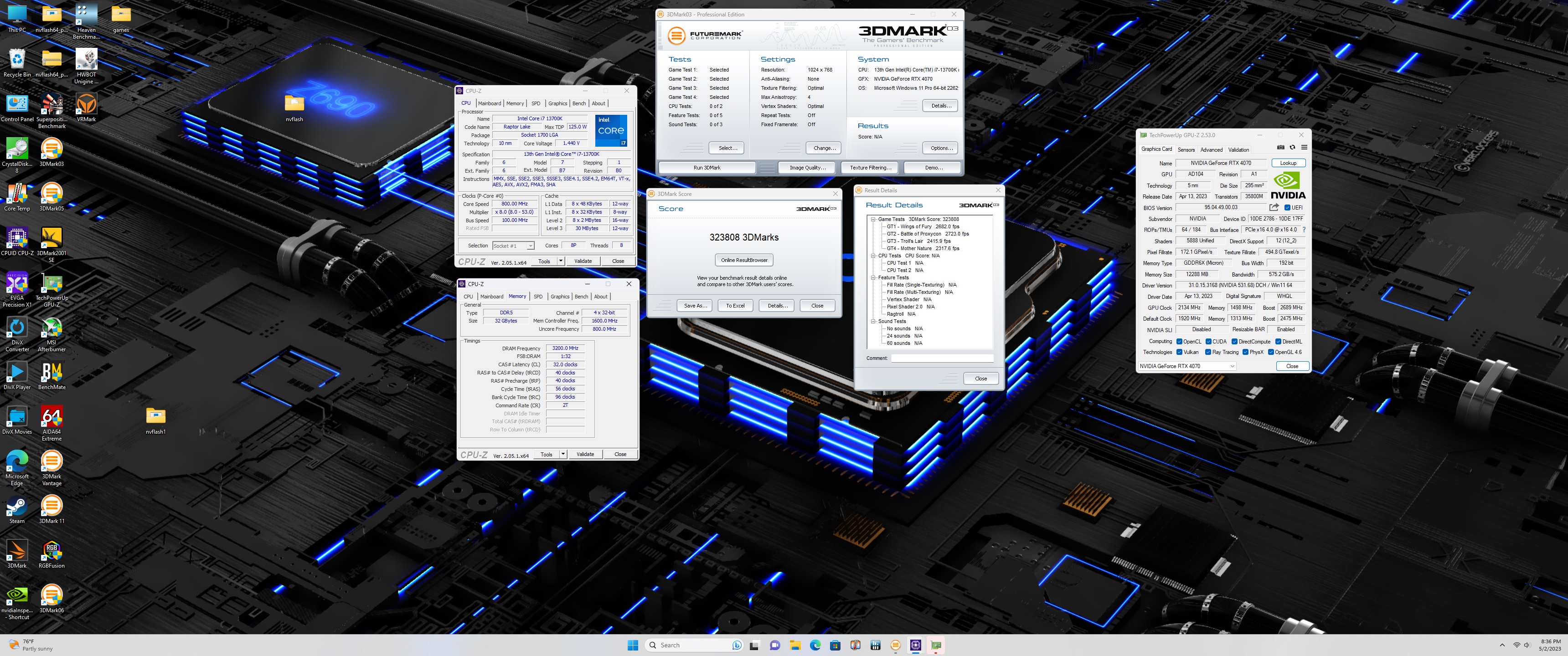Collapse the Feature Tests tree node
This screenshot has height=656, width=1568.
pyautogui.click(x=873, y=277)
